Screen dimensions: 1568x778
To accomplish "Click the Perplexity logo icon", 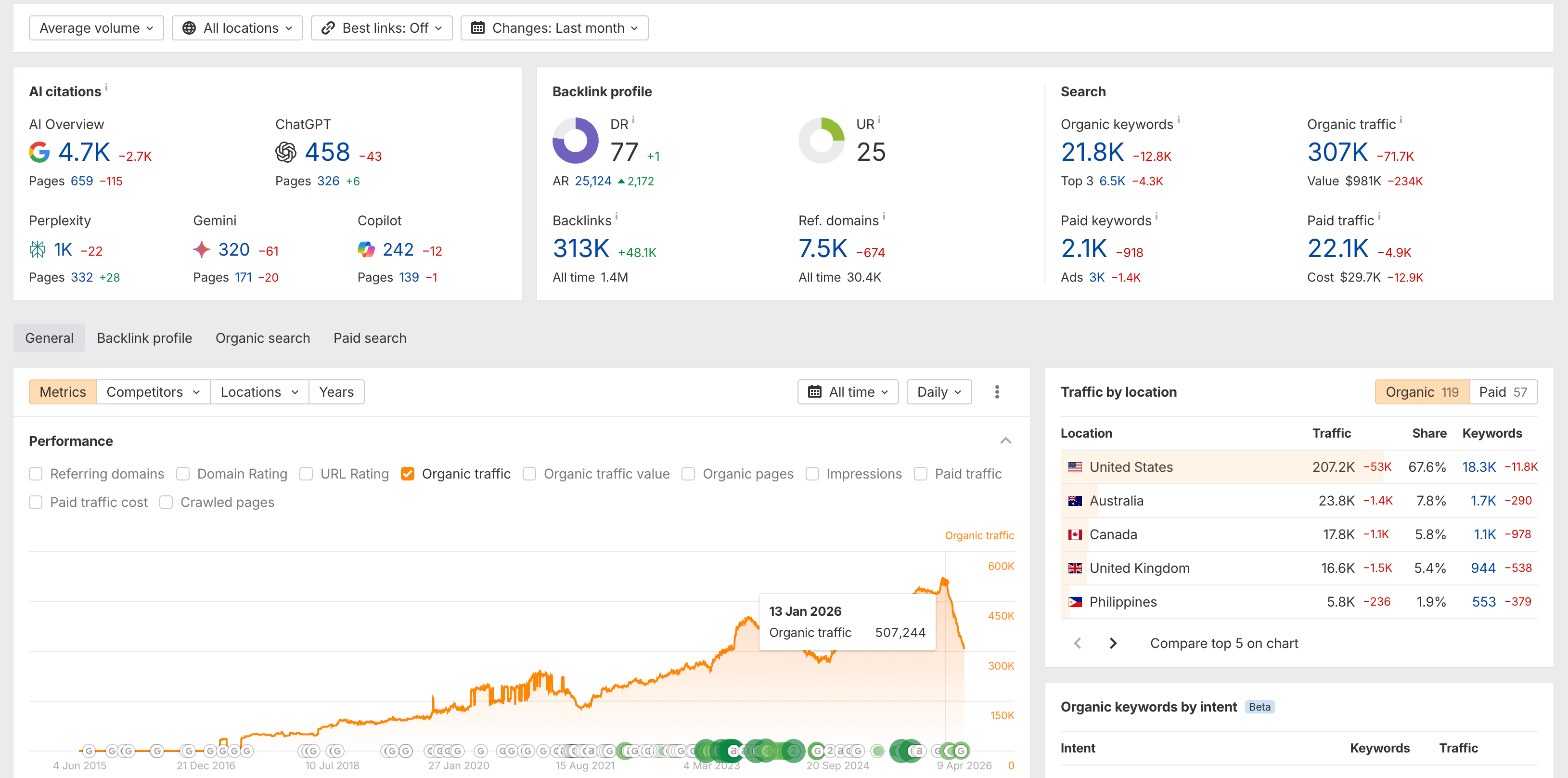I will coord(38,249).
